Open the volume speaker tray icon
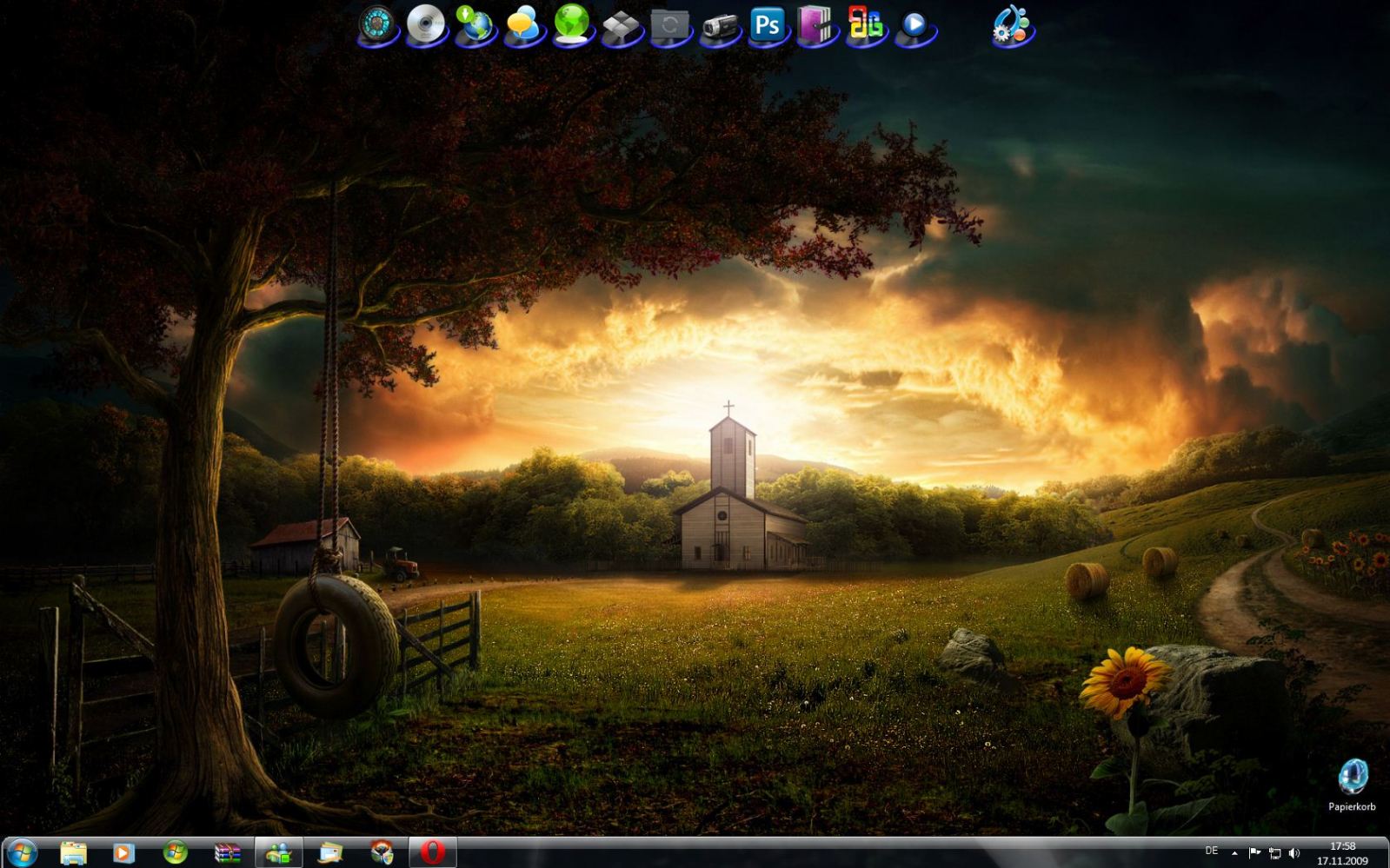Image resolution: width=1390 pixels, height=868 pixels. [x=1294, y=853]
